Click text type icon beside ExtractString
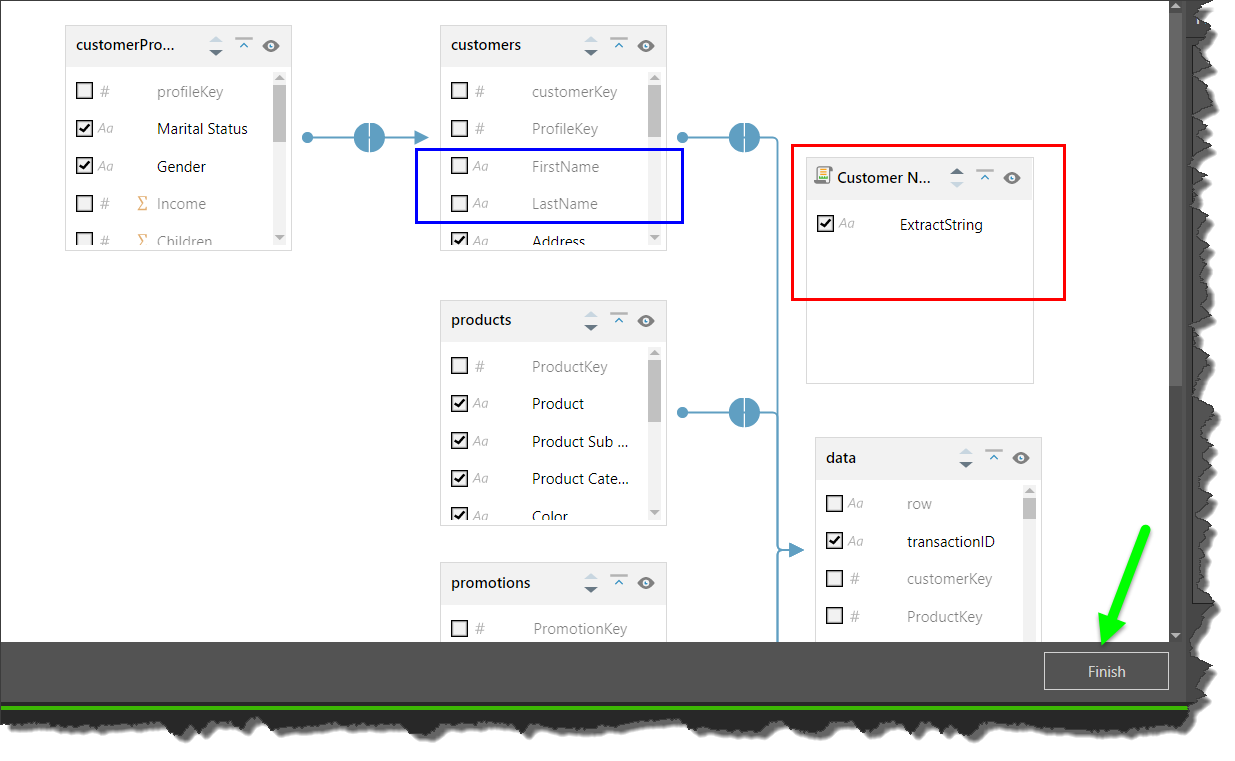Image resolution: width=1235 pixels, height=761 pixels. point(847,224)
